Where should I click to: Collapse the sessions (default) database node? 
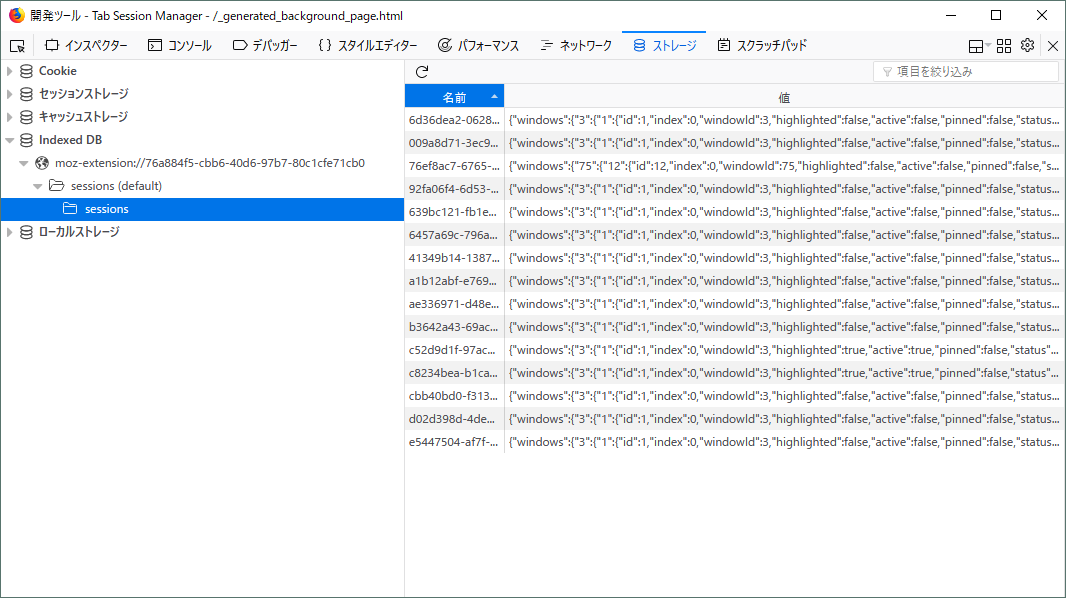click(x=37, y=186)
